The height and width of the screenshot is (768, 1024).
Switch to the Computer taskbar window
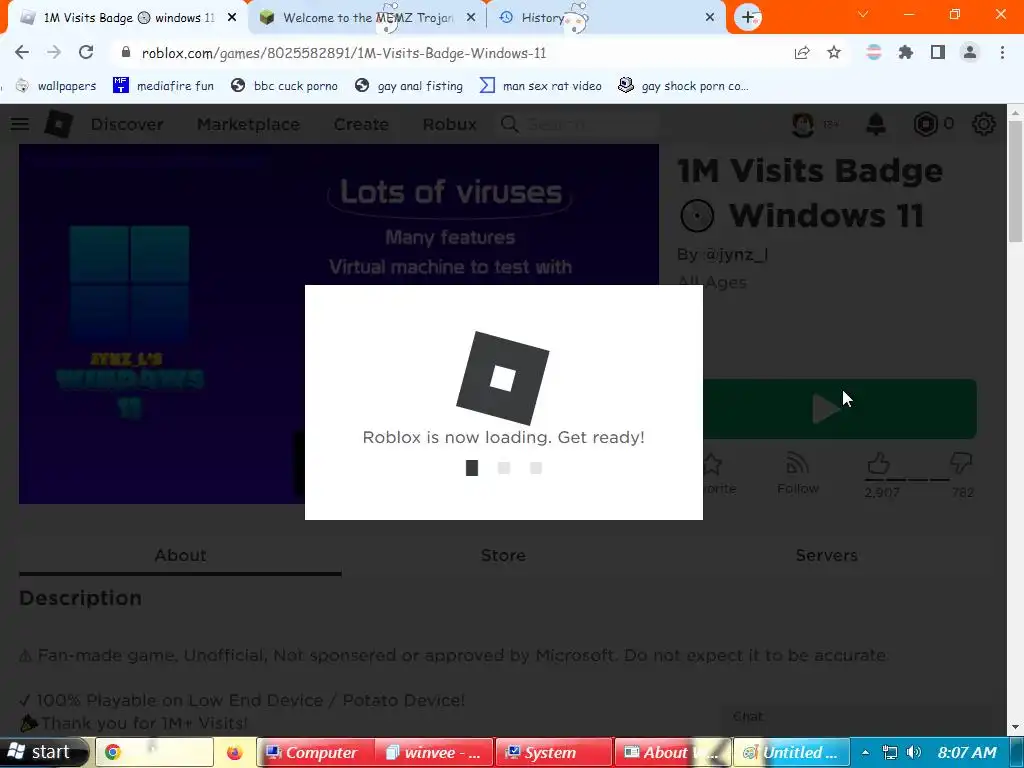tap(315, 752)
